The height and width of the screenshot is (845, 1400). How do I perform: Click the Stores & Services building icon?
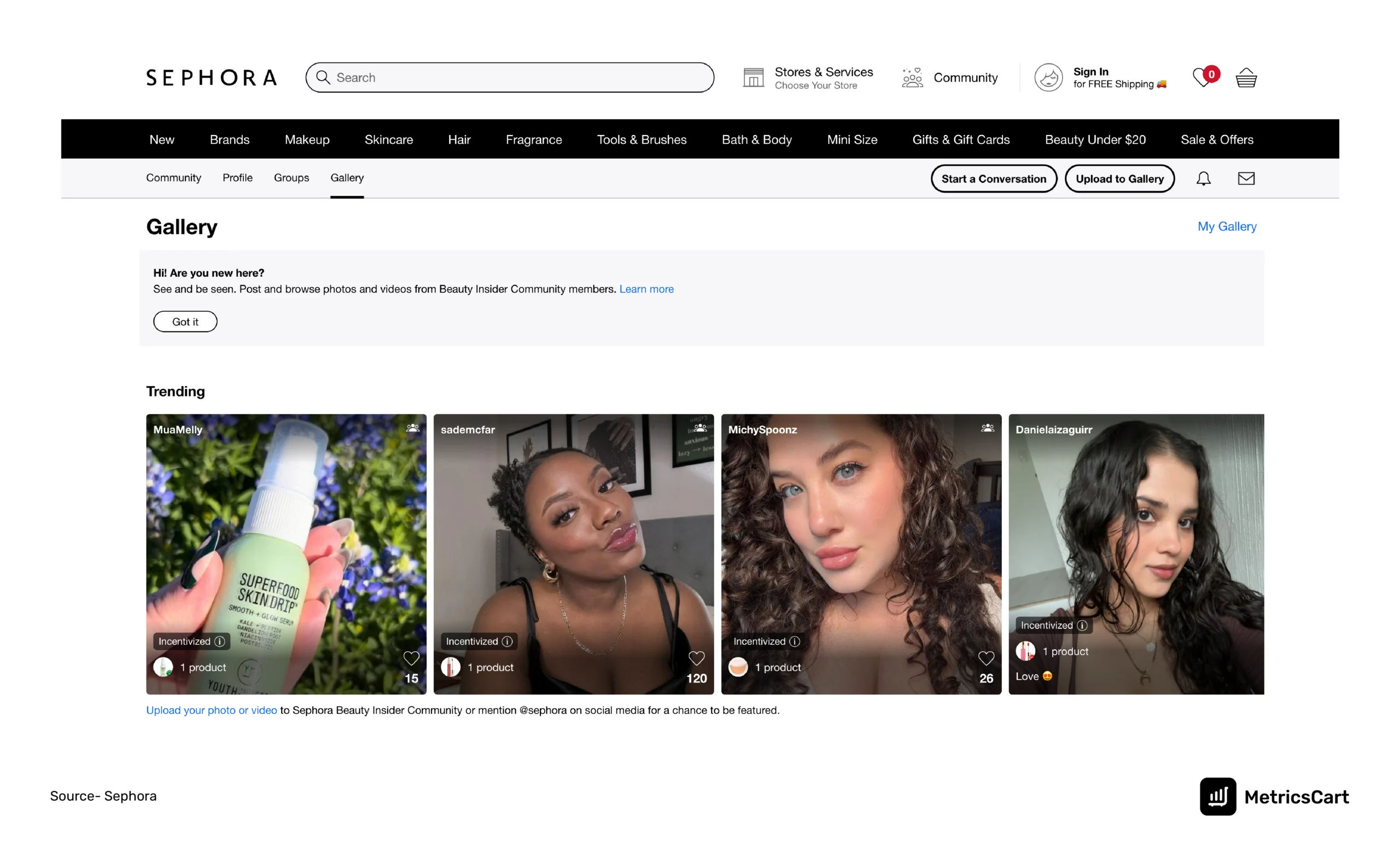(753, 78)
